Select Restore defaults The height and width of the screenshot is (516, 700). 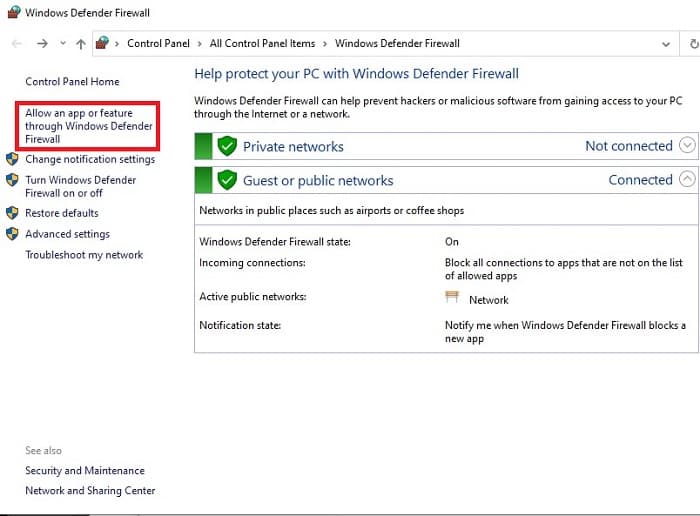click(x=62, y=213)
